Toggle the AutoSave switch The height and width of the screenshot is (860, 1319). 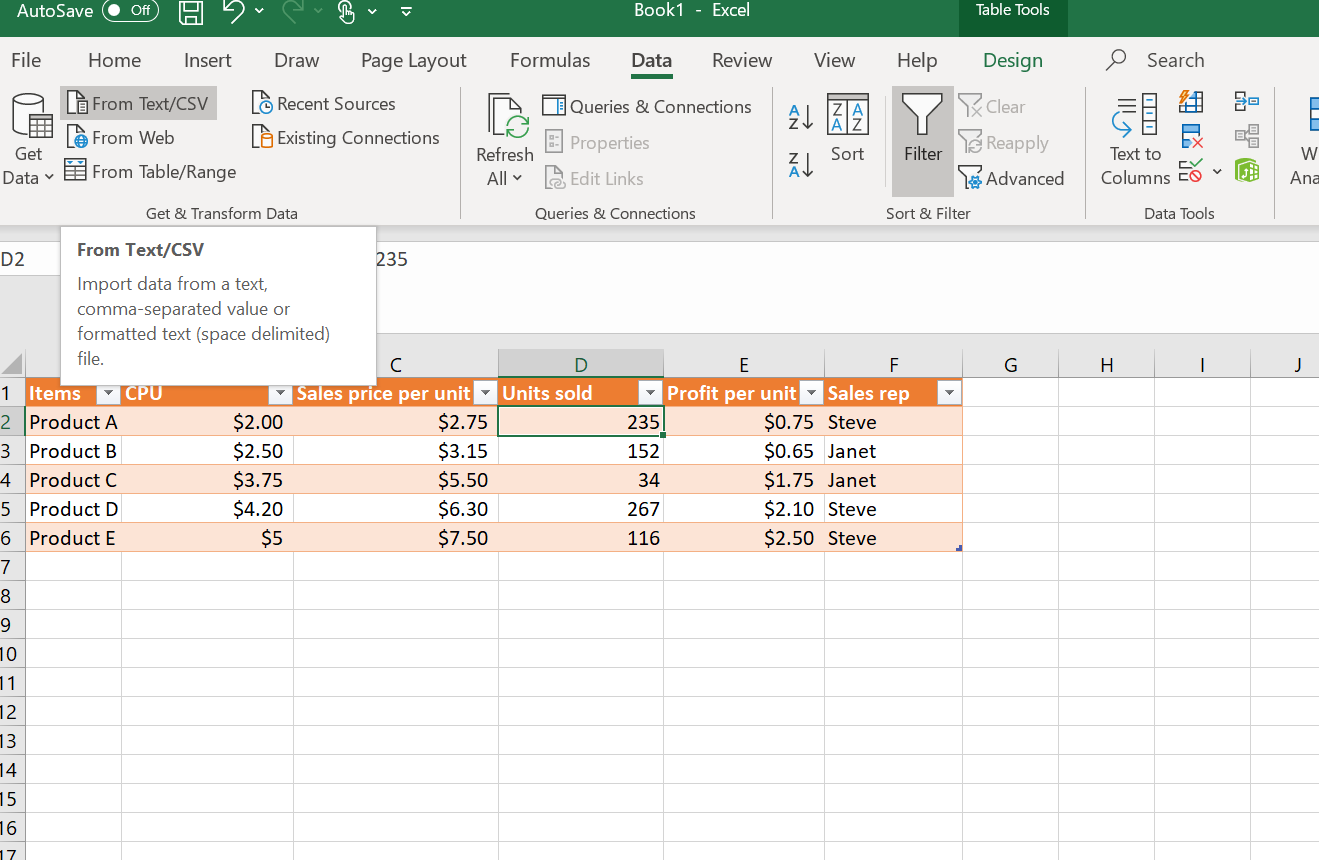pos(130,11)
